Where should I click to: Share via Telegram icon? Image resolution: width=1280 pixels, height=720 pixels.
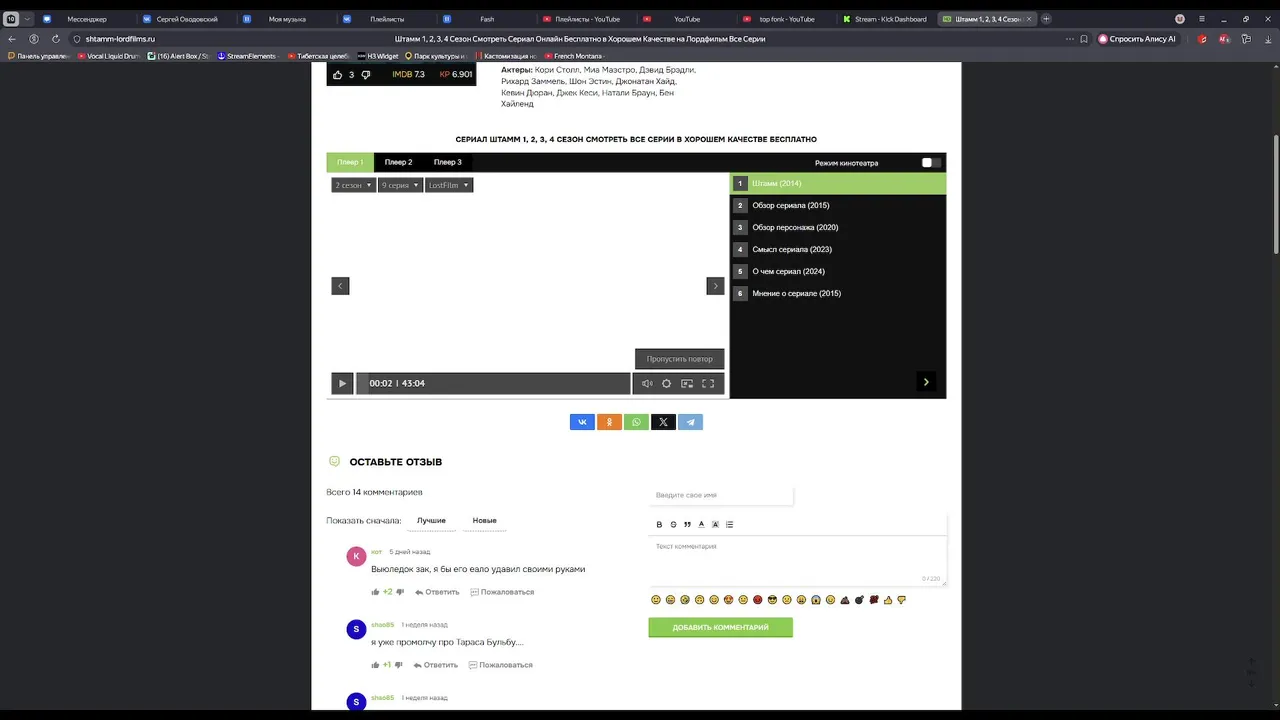click(x=690, y=422)
